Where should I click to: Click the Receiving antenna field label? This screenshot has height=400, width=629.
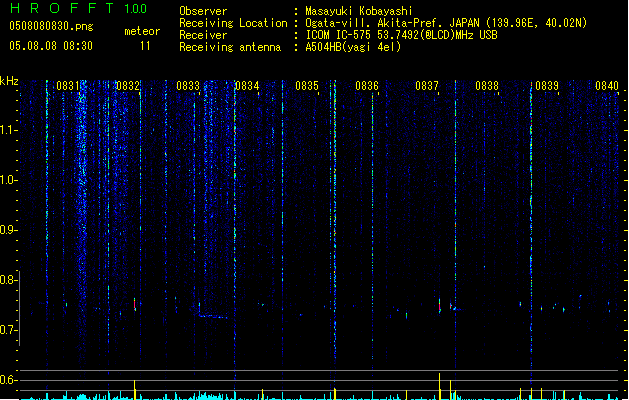[230, 47]
